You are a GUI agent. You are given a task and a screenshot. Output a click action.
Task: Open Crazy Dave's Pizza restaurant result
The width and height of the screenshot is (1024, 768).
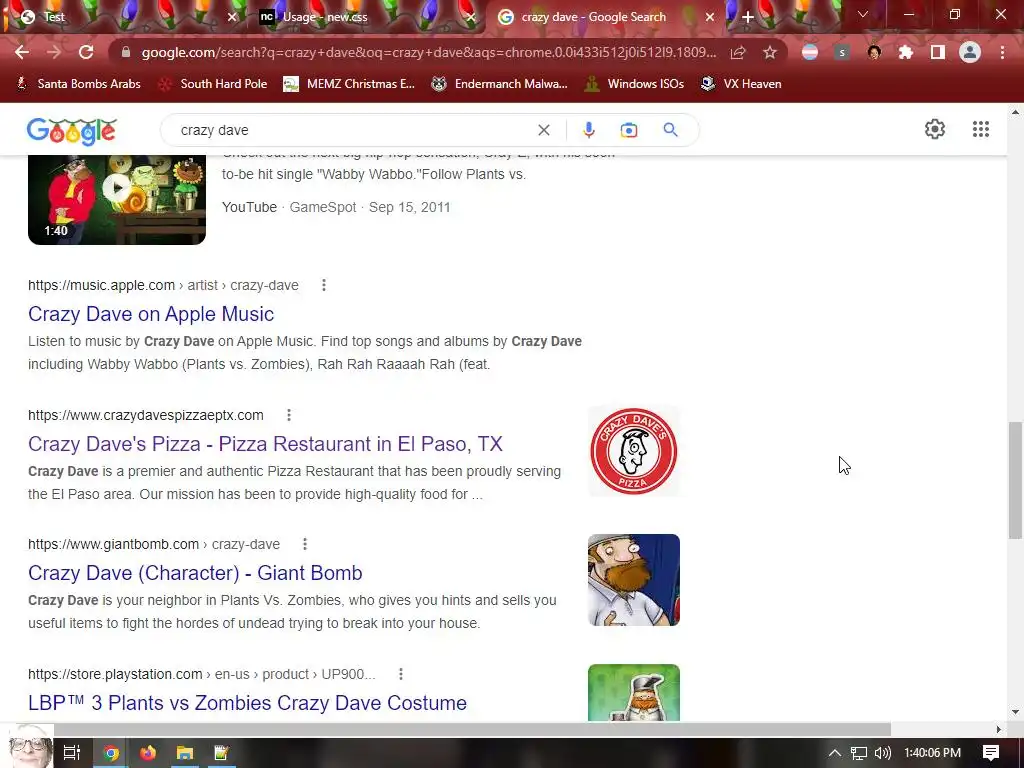[x=265, y=444]
